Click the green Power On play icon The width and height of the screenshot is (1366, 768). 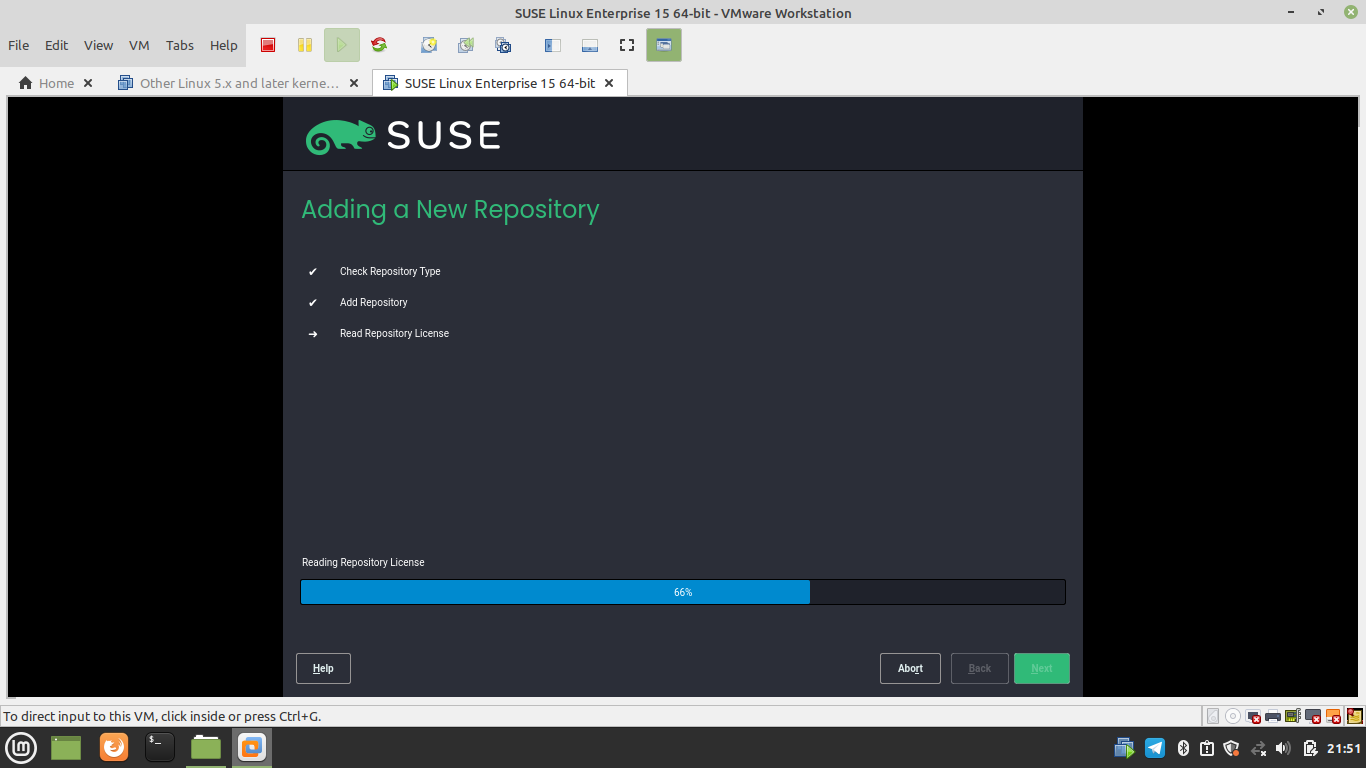[342, 45]
